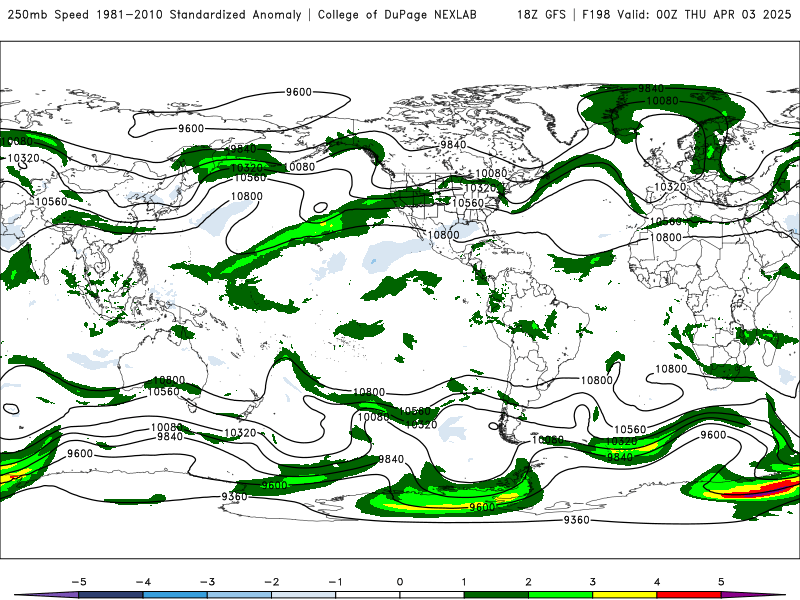The height and width of the screenshot is (600, 800).
Task: Click the '9840' contour label over Canada
Action: tap(453, 145)
